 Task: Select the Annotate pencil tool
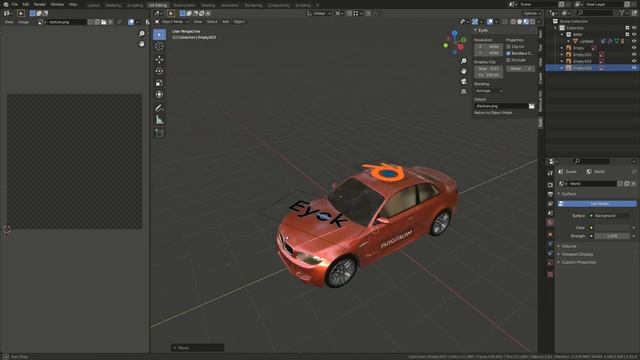[159, 108]
